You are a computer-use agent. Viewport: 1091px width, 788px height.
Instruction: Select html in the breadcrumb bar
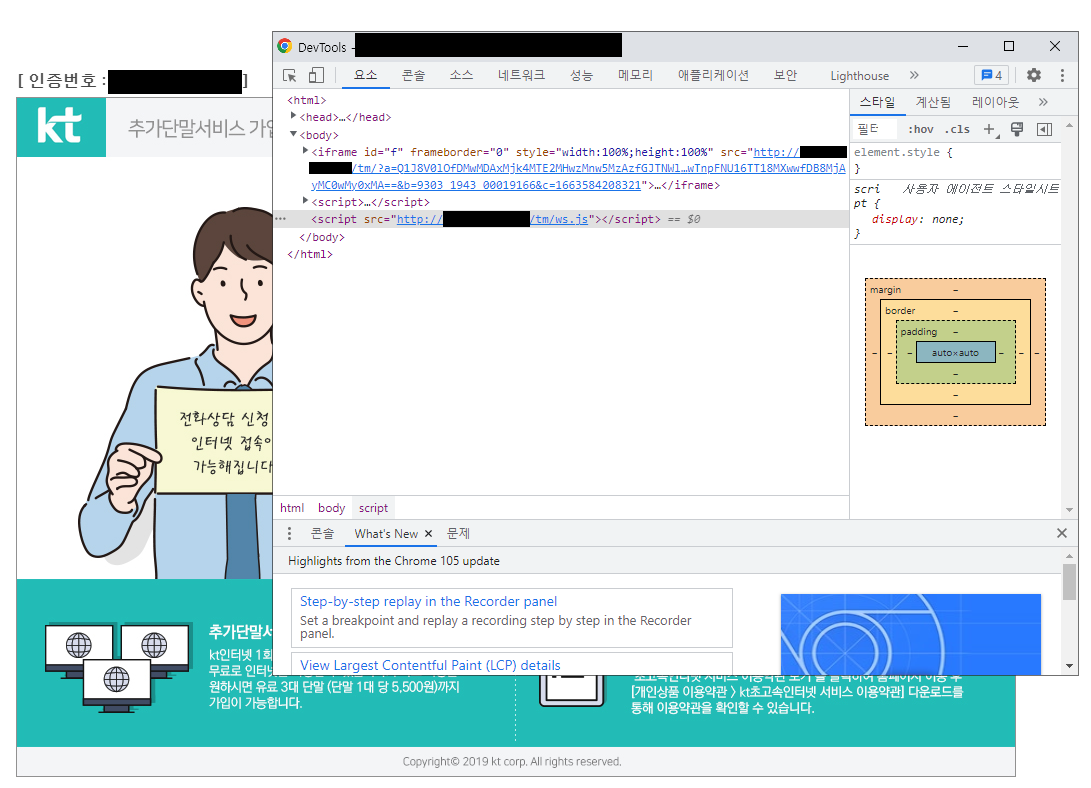click(292, 508)
